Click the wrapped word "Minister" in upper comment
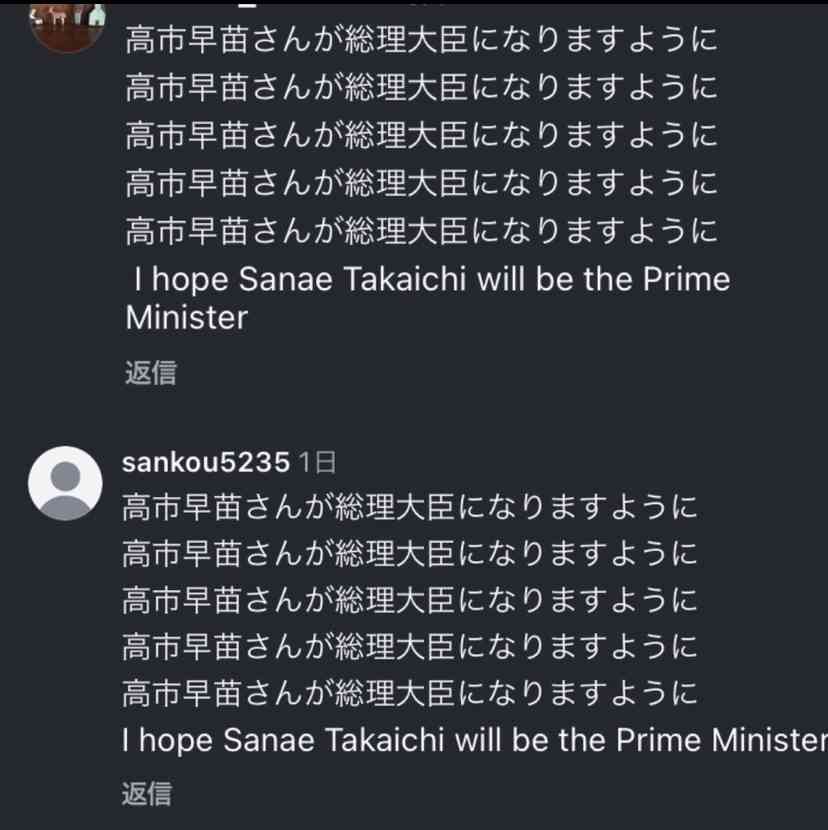The image size is (828, 830). click(187, 317)
